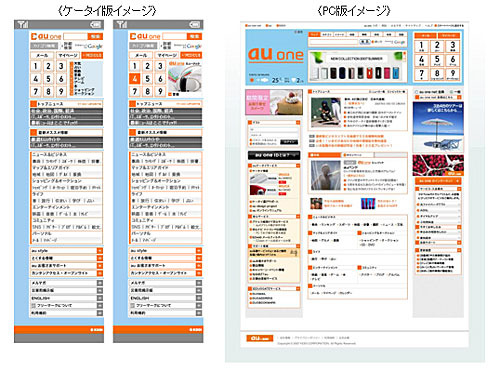Click the signal antenna icon in the right mobile status bar
The image size is (500, 371).
pos(122,24)
